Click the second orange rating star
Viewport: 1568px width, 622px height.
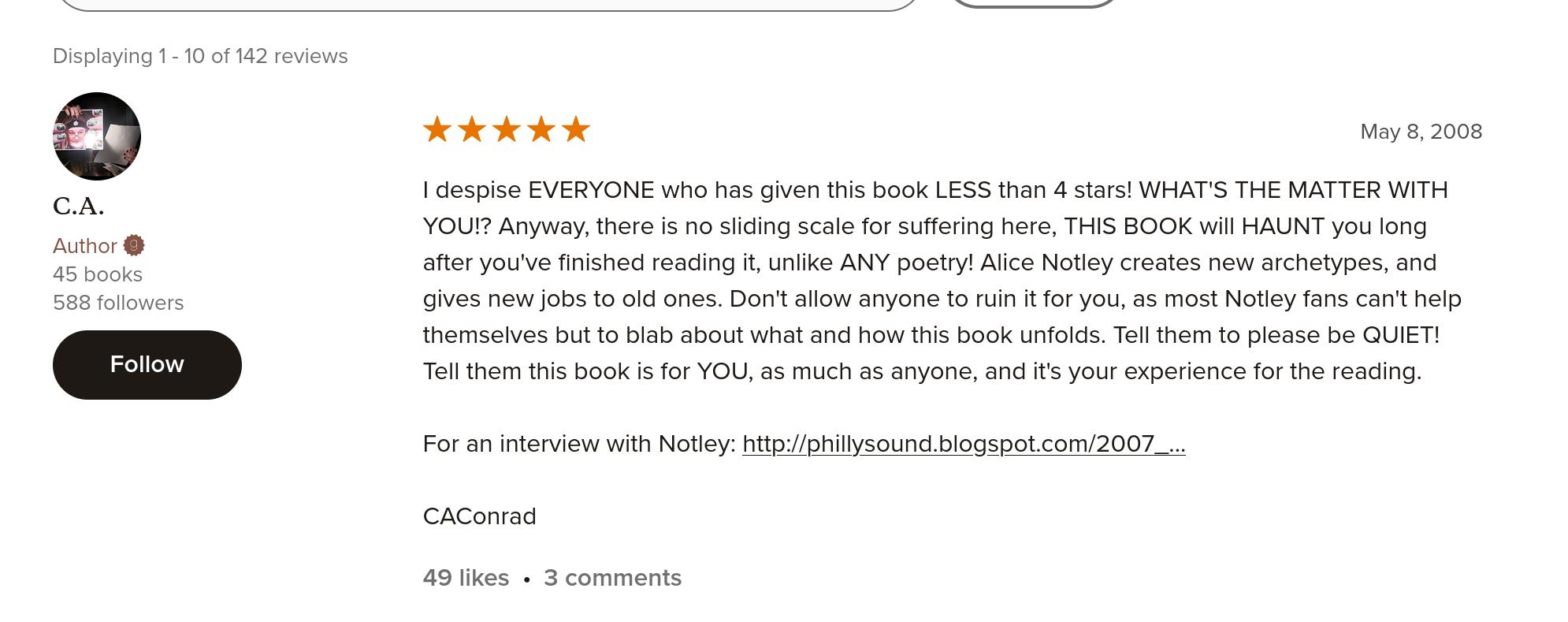[x=472, y=129]
